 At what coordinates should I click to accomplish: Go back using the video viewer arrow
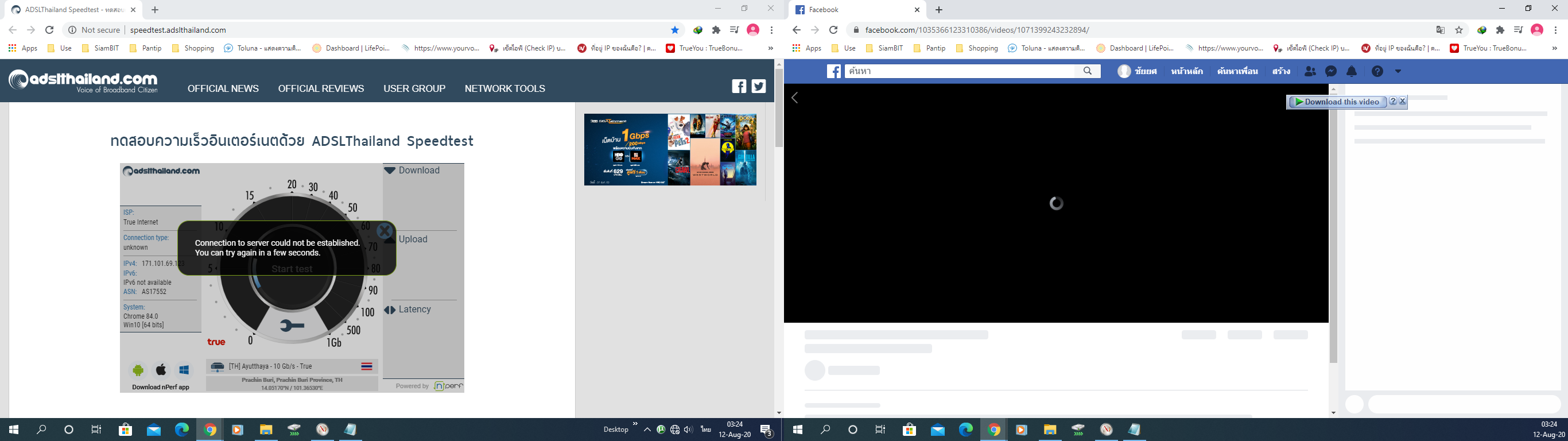click(x=795, y=98)
